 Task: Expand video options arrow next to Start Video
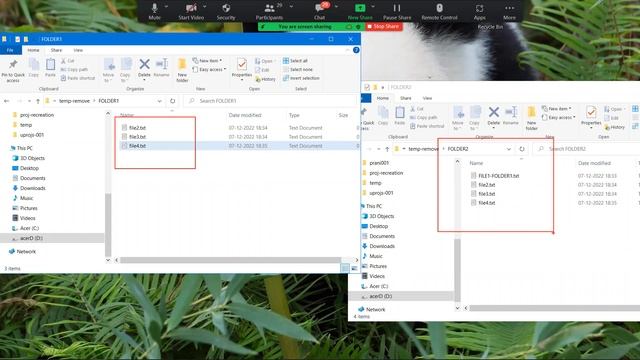204,7
